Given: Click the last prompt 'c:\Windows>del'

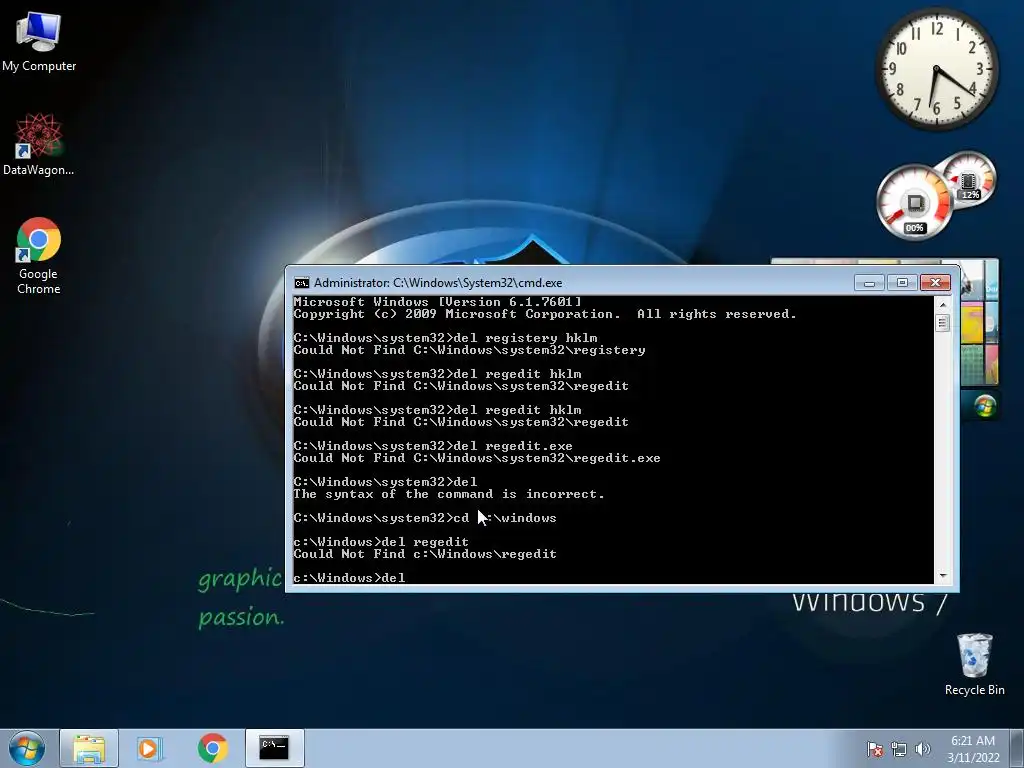Looking at the screenshot, I should pyautogui.click(x=349, y=578).
